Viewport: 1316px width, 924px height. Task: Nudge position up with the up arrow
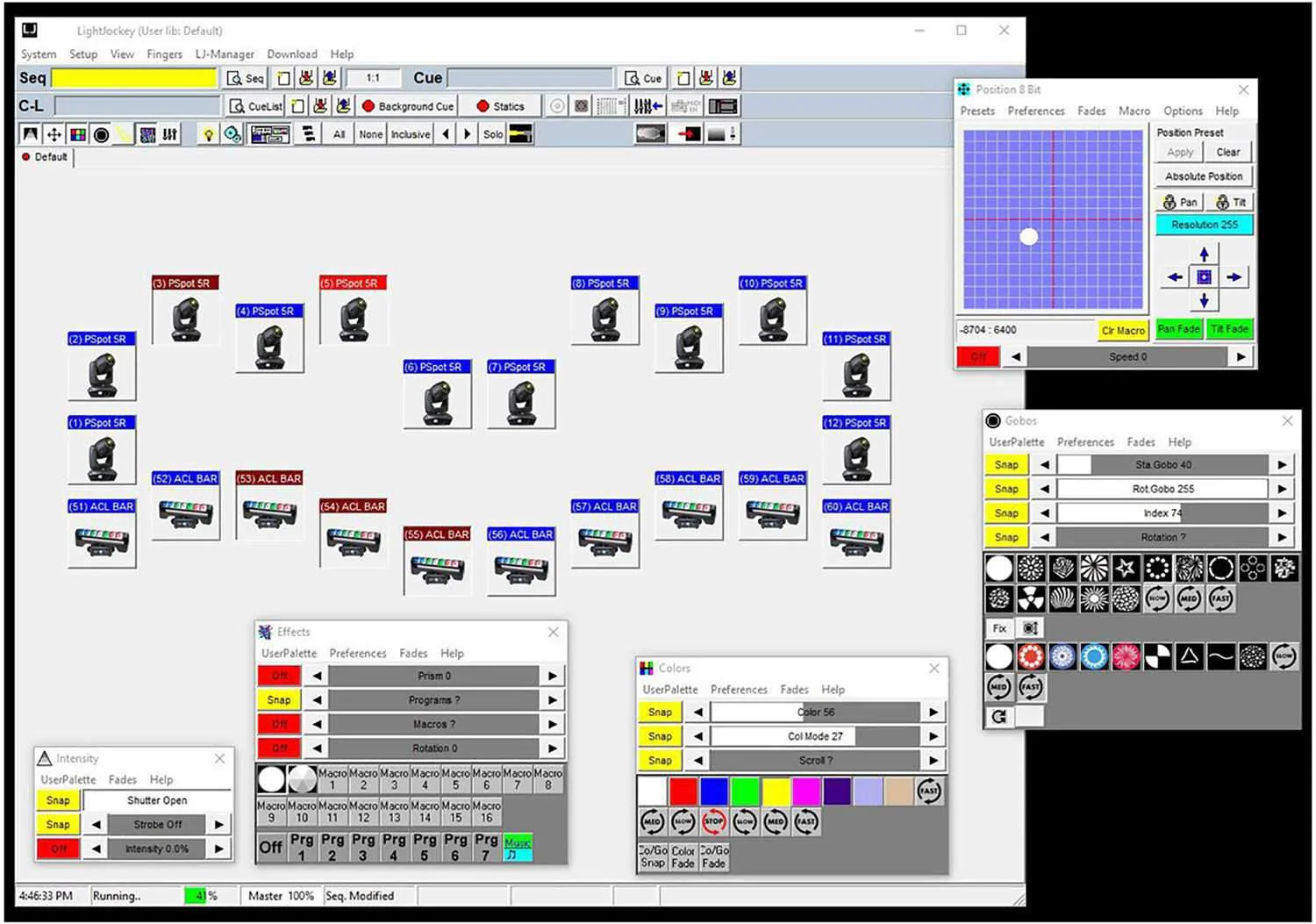point(1204,254)
